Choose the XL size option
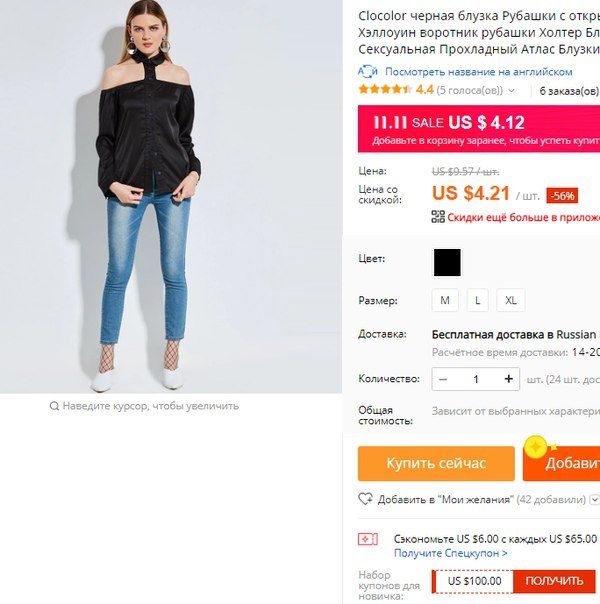 [x=511, y=300]
